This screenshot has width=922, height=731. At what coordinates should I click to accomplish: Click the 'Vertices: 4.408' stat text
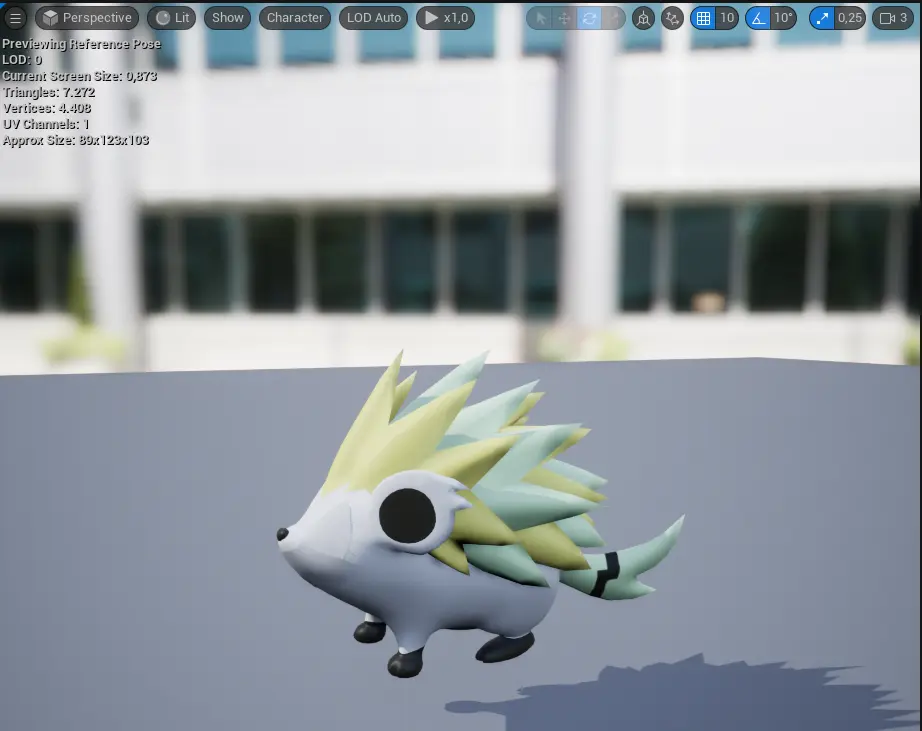(x=47, y=108)
